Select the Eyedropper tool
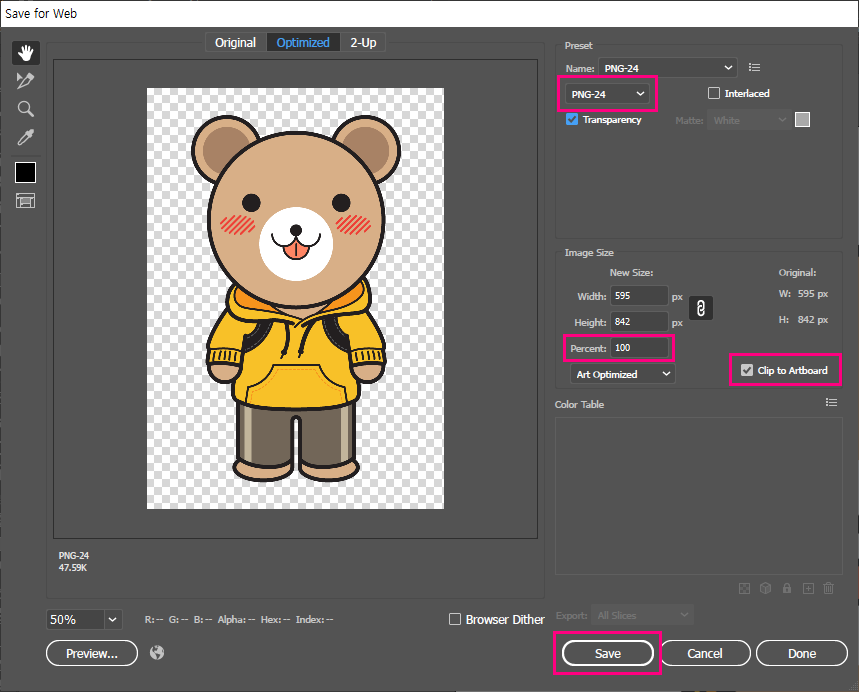The height and width of the screenshot is (692, 859). [x=25, y=138]
